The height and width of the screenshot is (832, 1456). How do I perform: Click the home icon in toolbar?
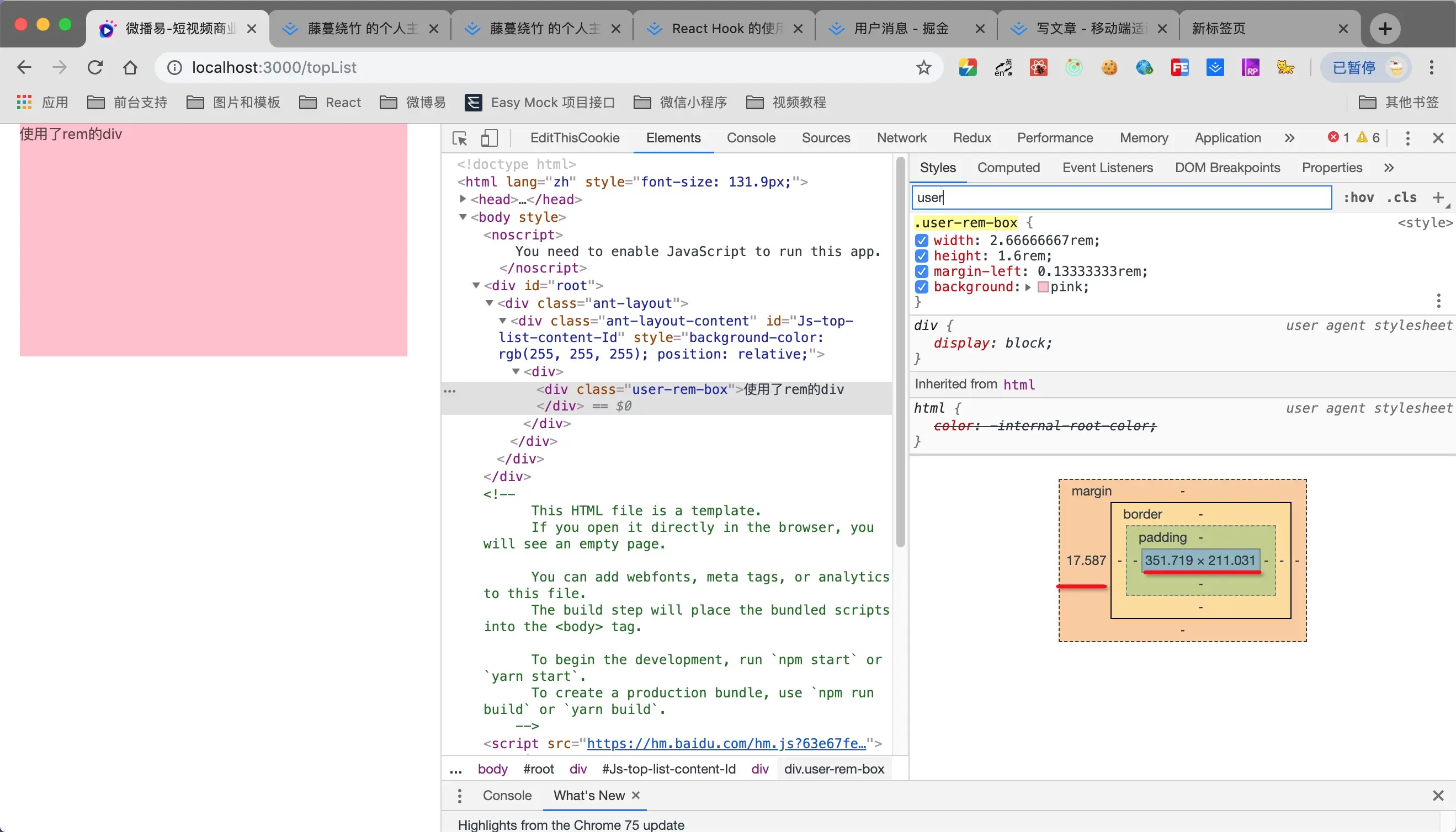(130, 67)
